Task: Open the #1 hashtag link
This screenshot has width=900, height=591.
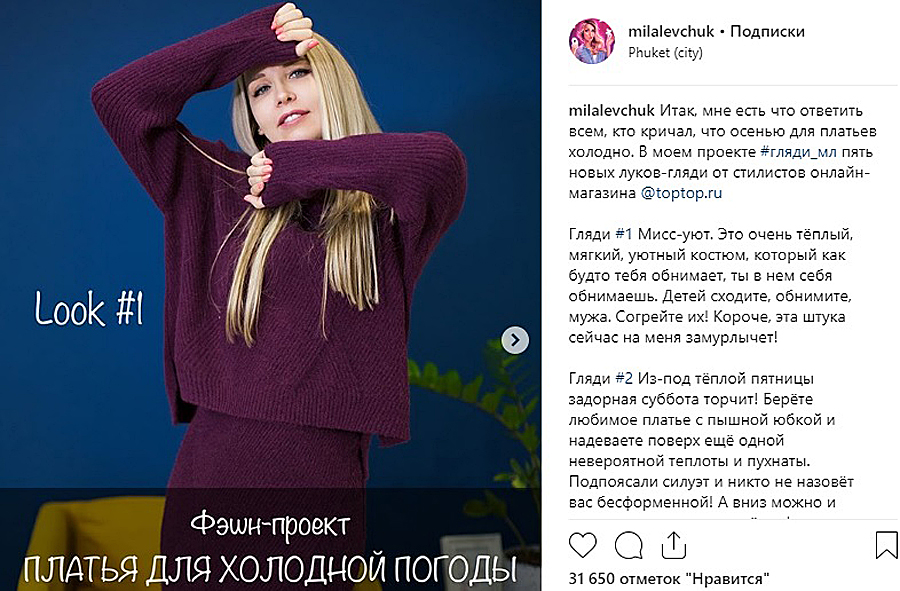Action: 623,235
